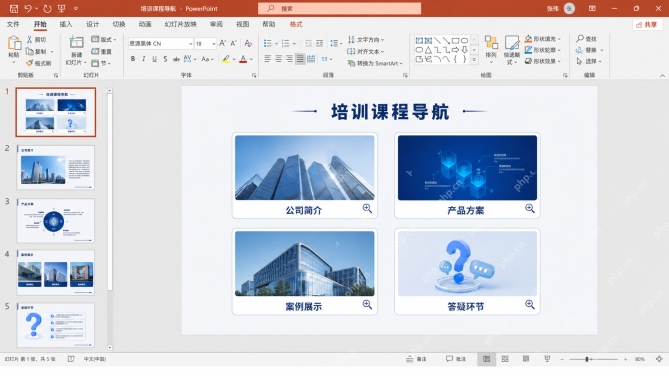Click the zoom in plus button
The image size is (669, 376).
625,359
